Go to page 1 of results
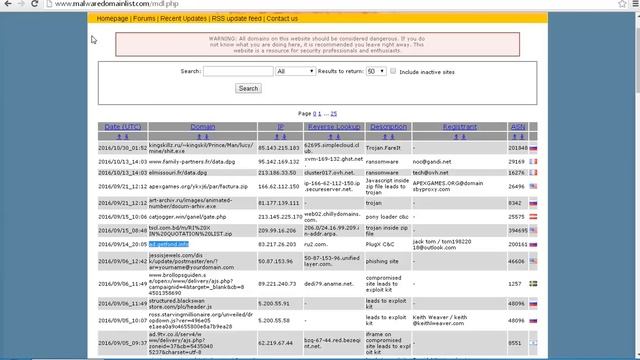Viewport: 640px width, 360px height. pos(320,113)
